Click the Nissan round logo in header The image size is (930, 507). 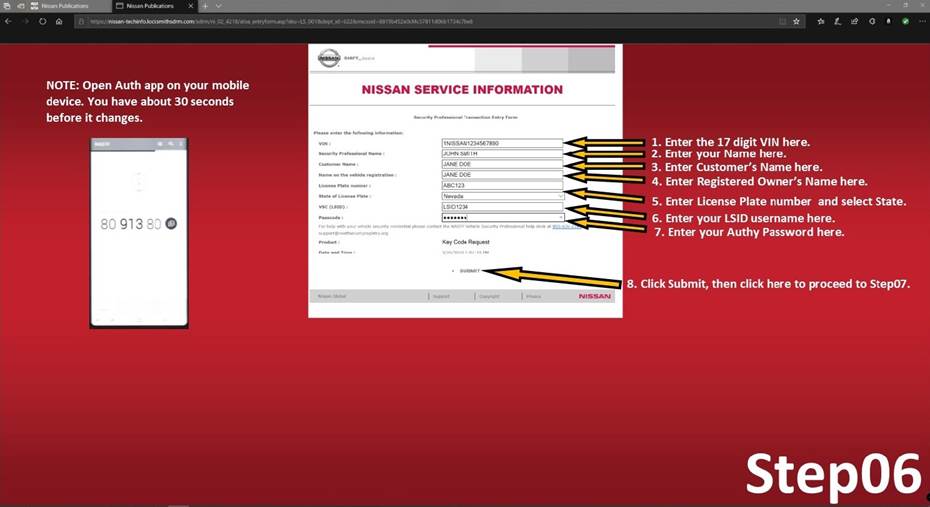tap(329, 58)
